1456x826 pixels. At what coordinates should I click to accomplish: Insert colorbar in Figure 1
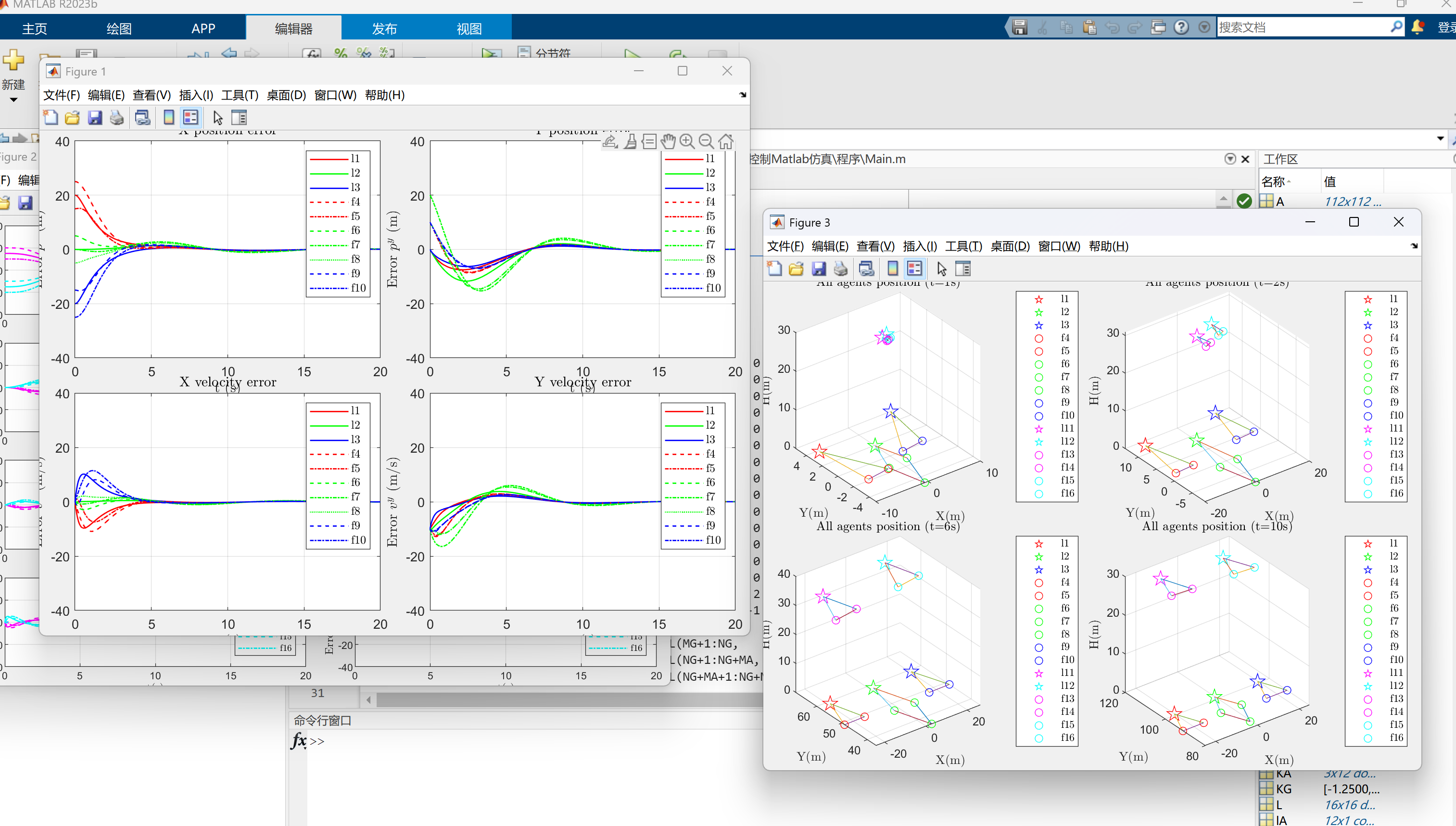click(168, 117)
